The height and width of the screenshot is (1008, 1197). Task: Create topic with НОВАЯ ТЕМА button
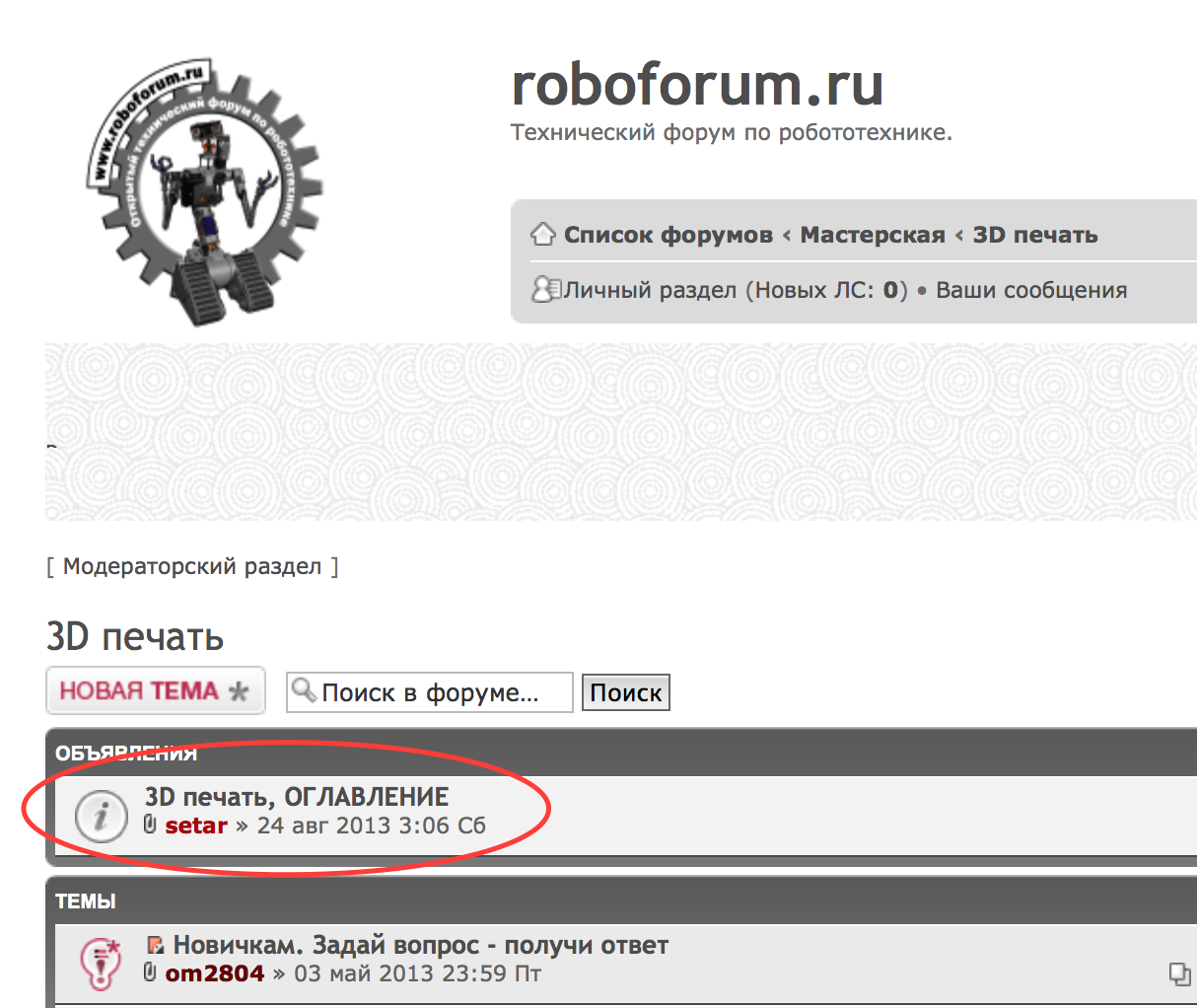156,690
